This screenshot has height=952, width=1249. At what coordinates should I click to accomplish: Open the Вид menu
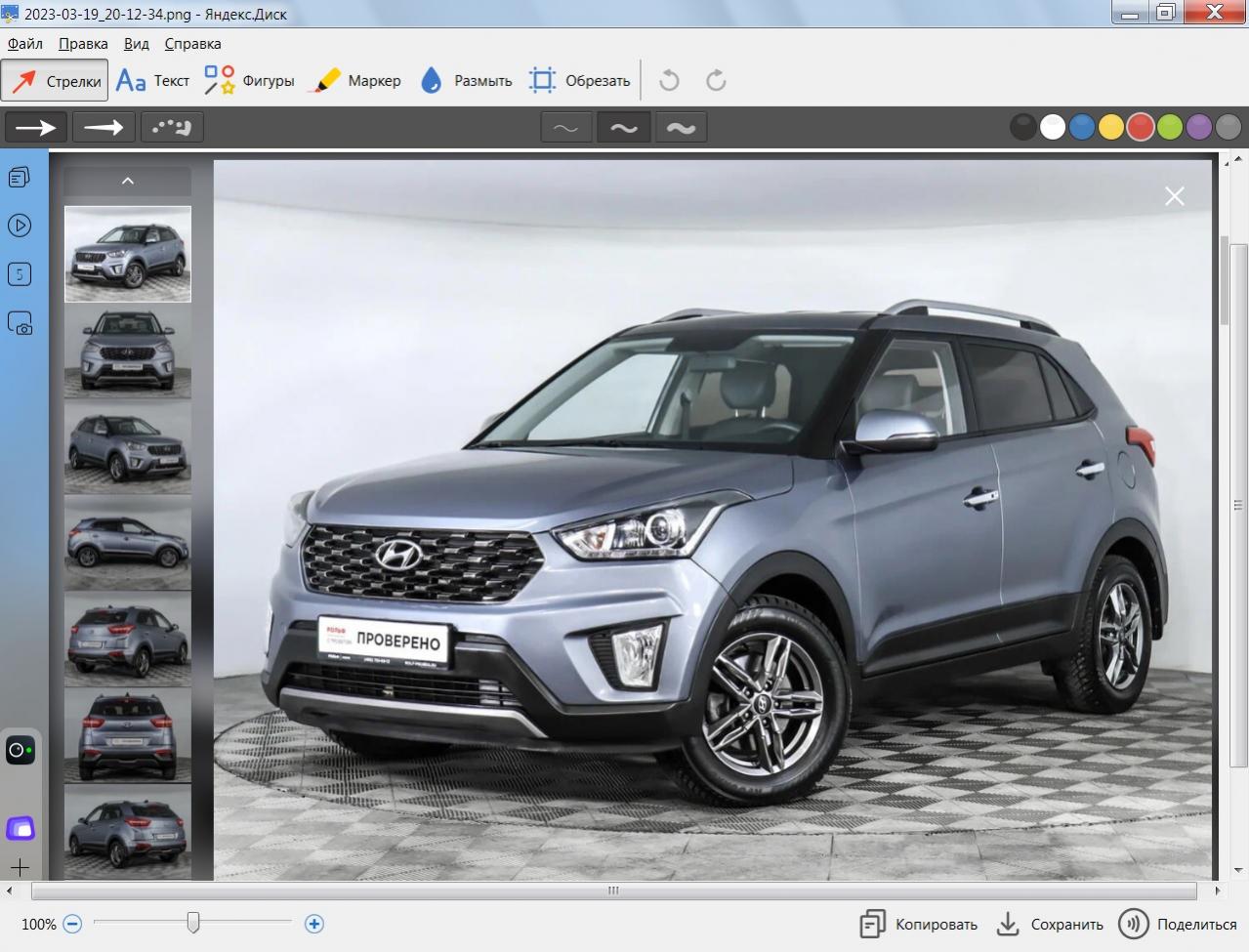point(137,43)
